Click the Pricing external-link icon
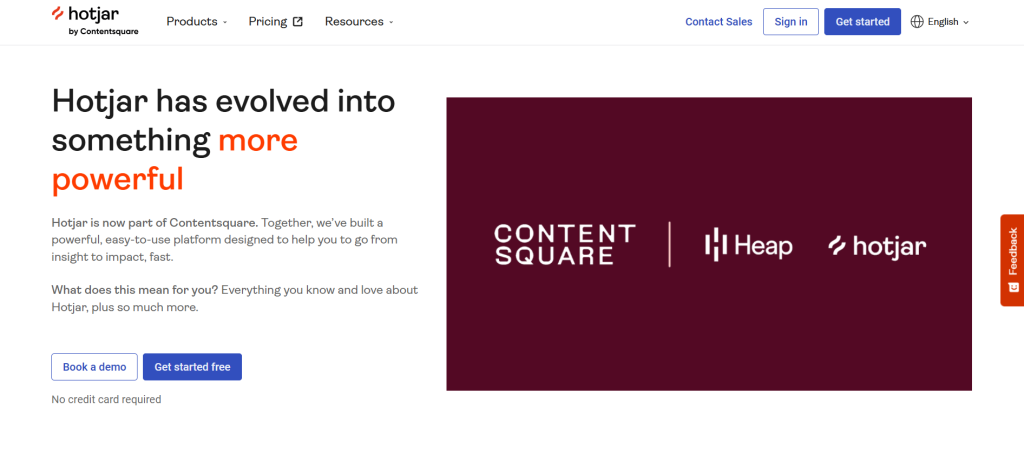This screenshot has height=467, width=1024. click(298, 22)
